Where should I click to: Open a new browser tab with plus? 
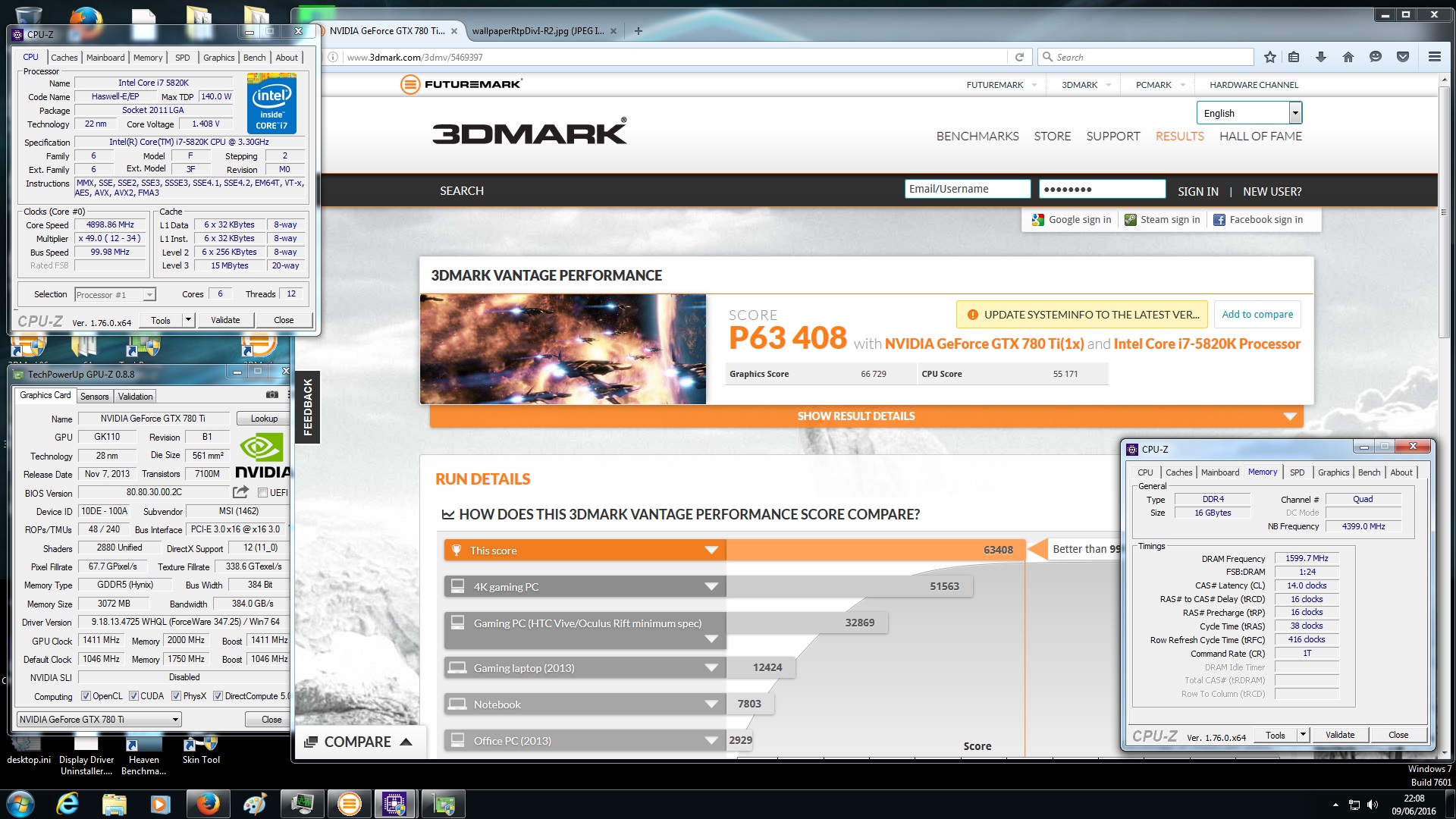coord(638,31)
